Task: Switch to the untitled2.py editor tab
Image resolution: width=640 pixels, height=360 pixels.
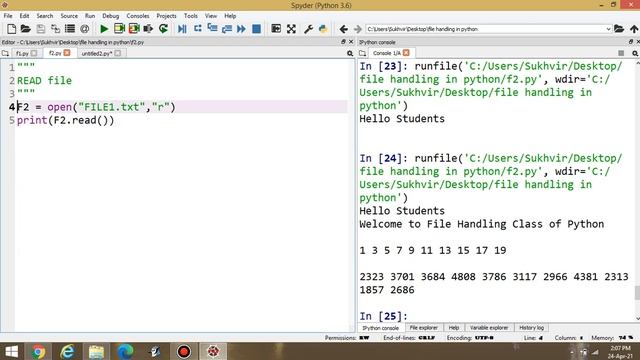Action: pyautogui.click(x=97, y=53)
